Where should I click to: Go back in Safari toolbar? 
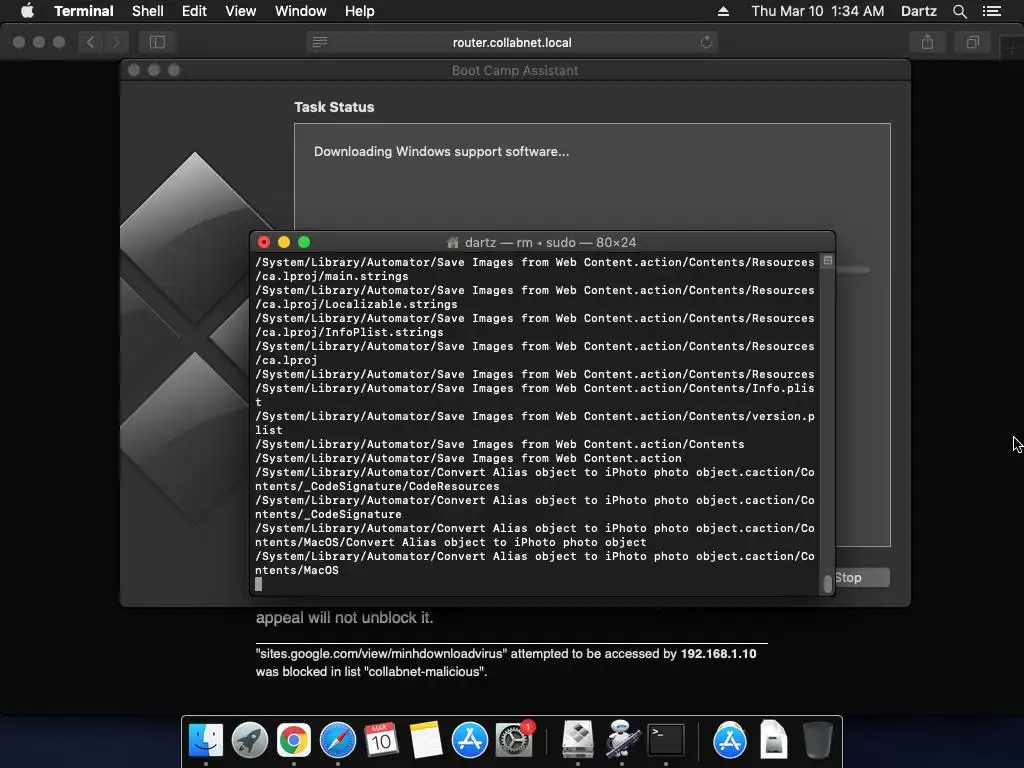(x=91, y=42)
